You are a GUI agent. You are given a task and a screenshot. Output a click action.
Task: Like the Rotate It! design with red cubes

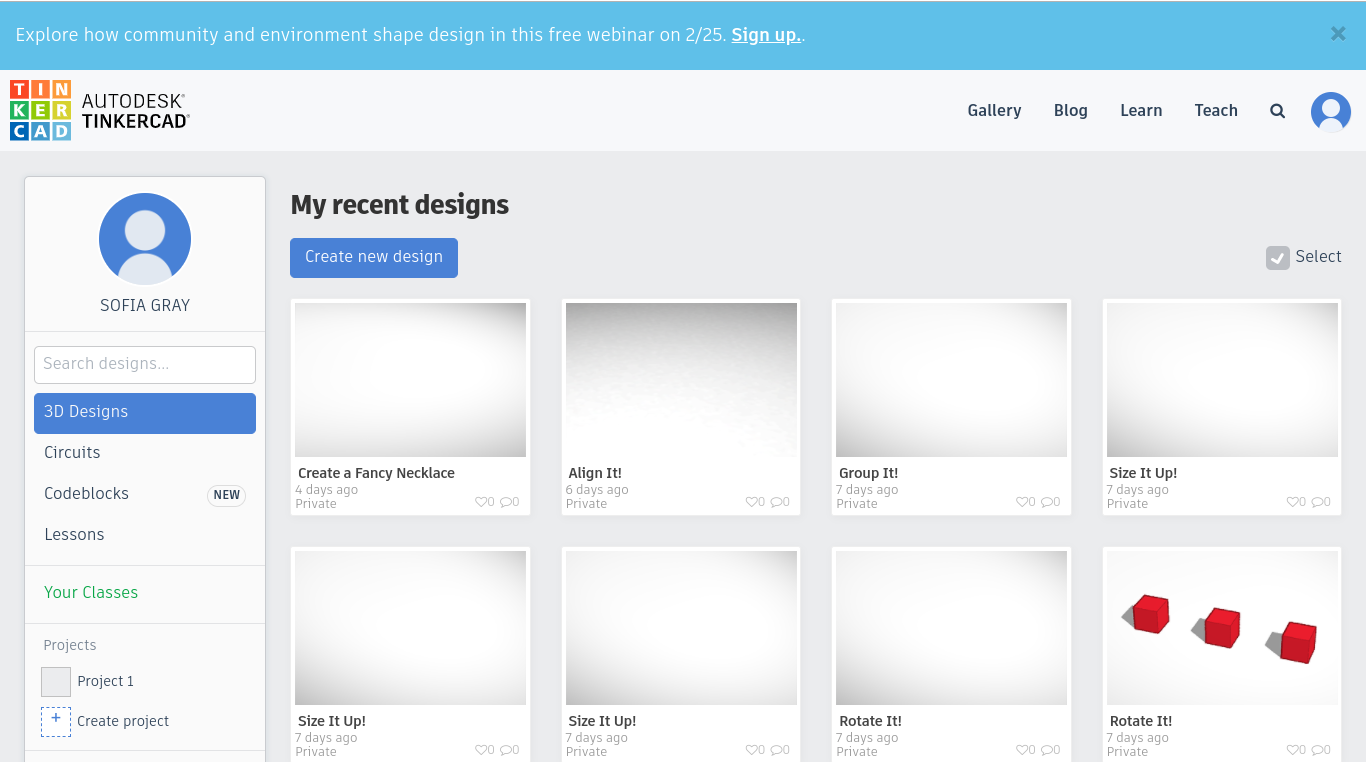tap(1293, 750)
